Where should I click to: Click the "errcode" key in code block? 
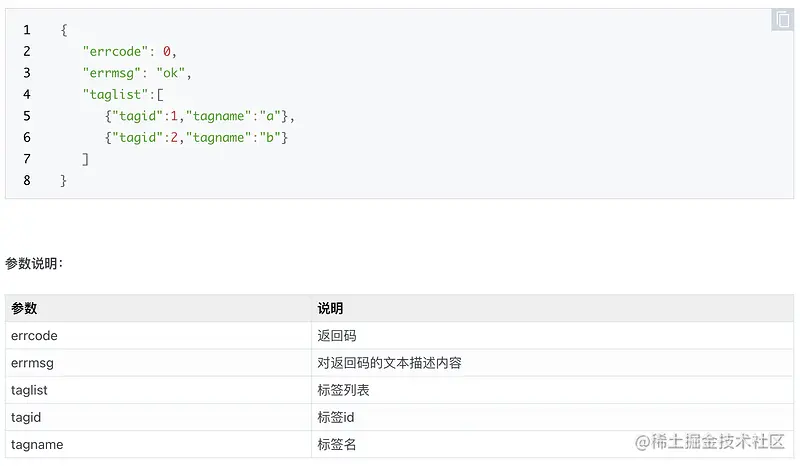click(116, 51)
